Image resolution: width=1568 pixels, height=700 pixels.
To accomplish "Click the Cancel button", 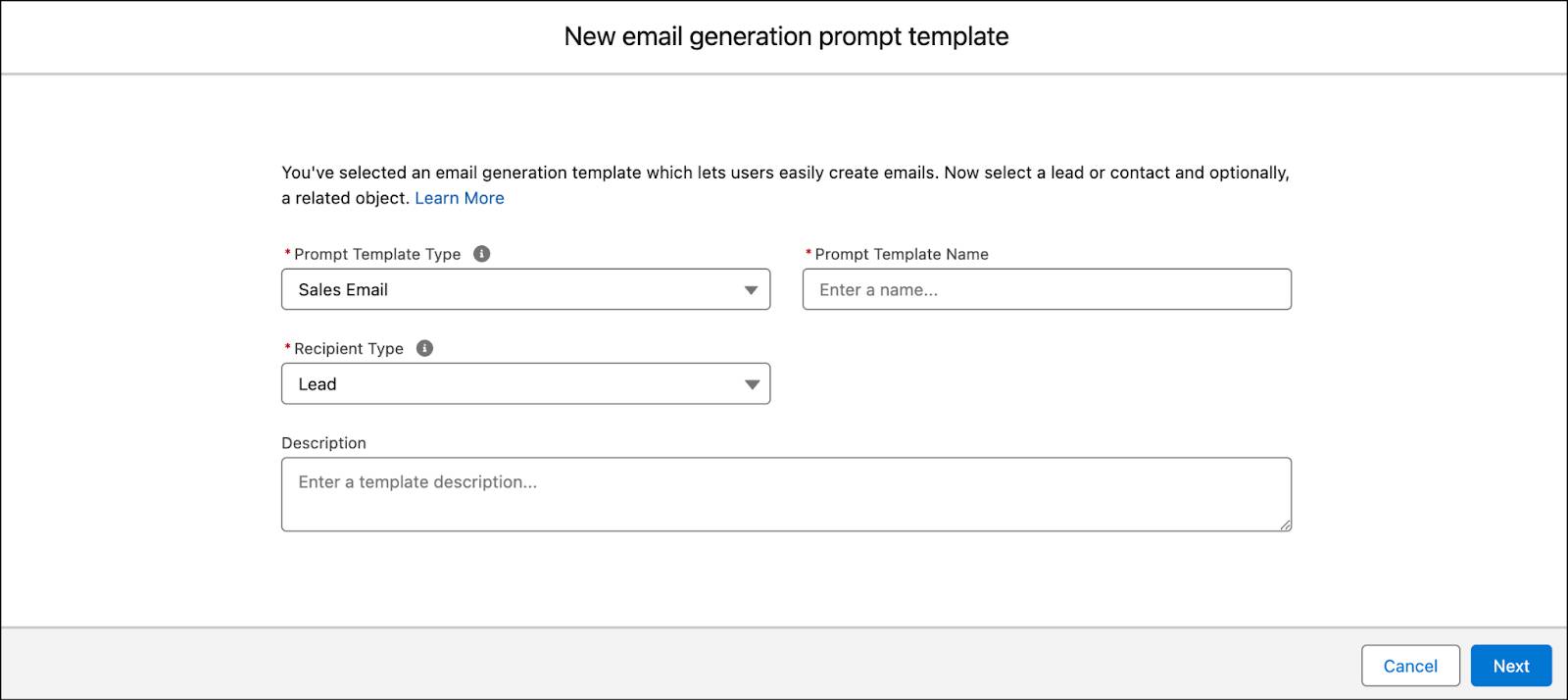I will 1410,666.
